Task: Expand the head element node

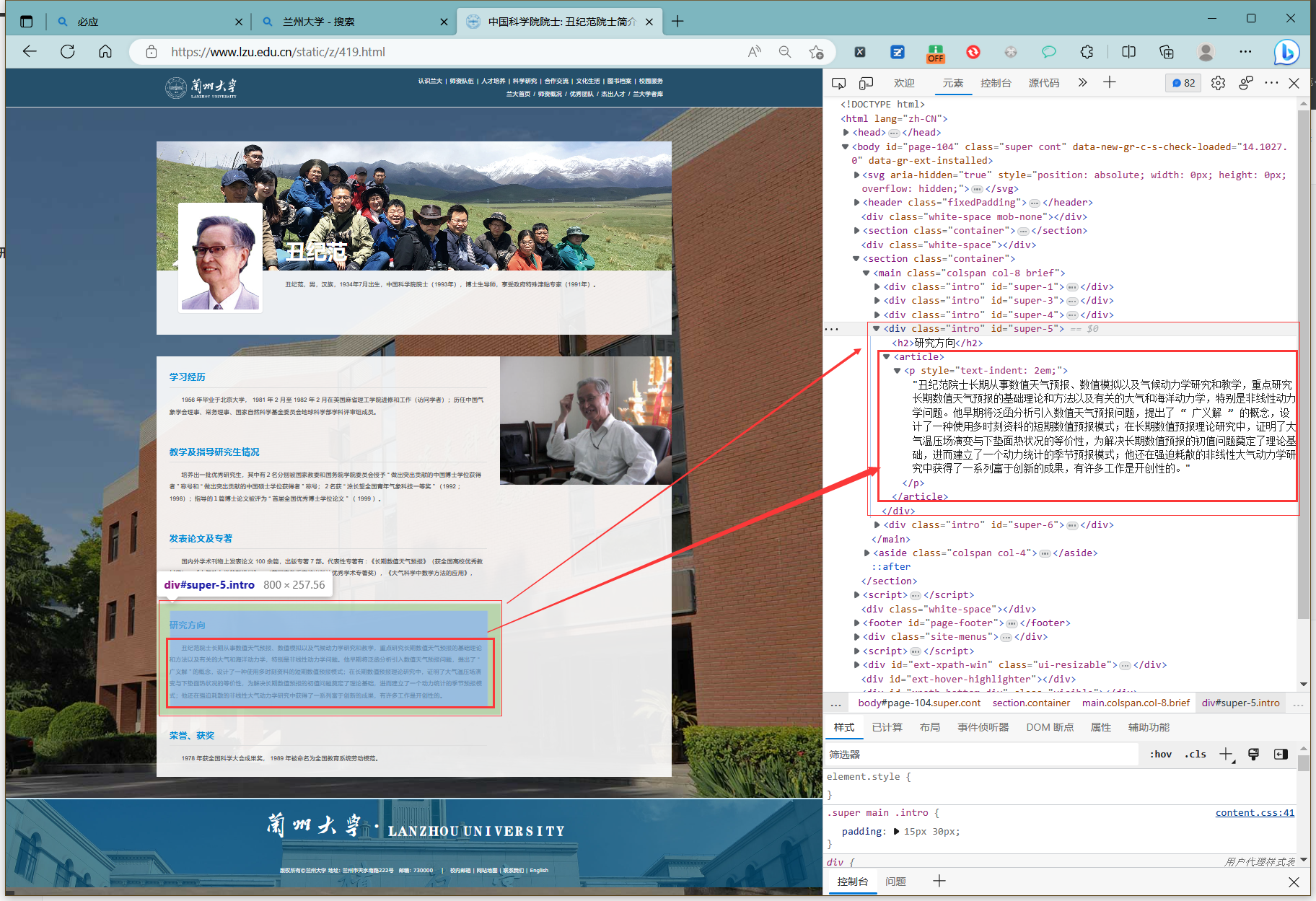Action: tap(846, 132)
